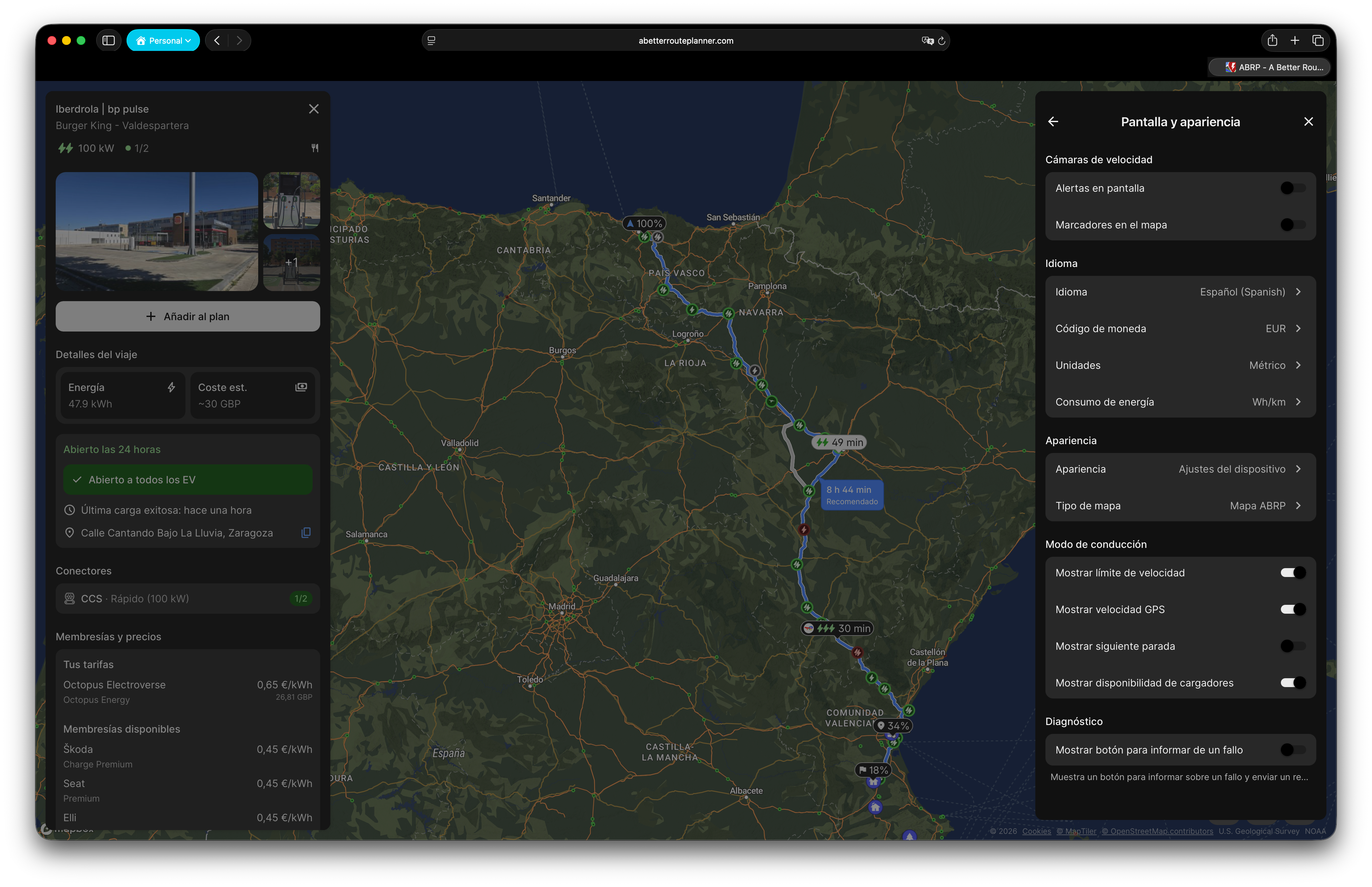This screenshot has height=887, width=1372.
Task: Open the charger stall thumbnail photo
Action: pos(291,201)
